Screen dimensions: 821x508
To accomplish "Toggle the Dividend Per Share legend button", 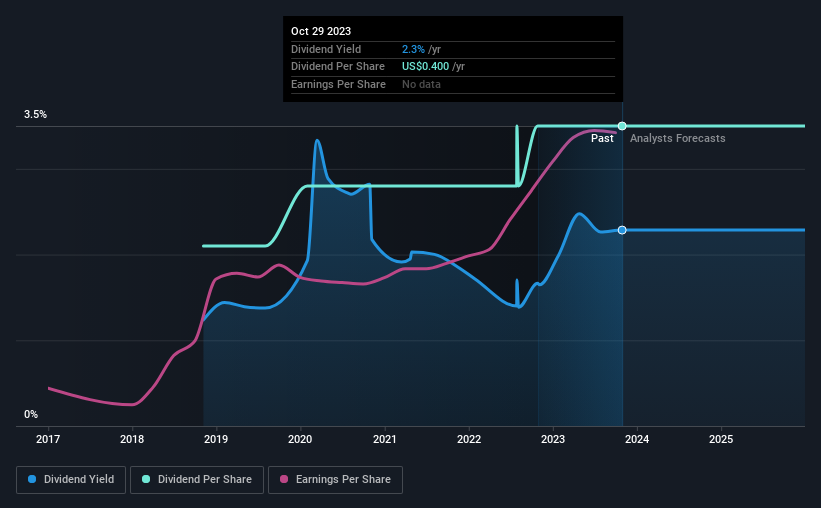I will (x=197, y=480).
